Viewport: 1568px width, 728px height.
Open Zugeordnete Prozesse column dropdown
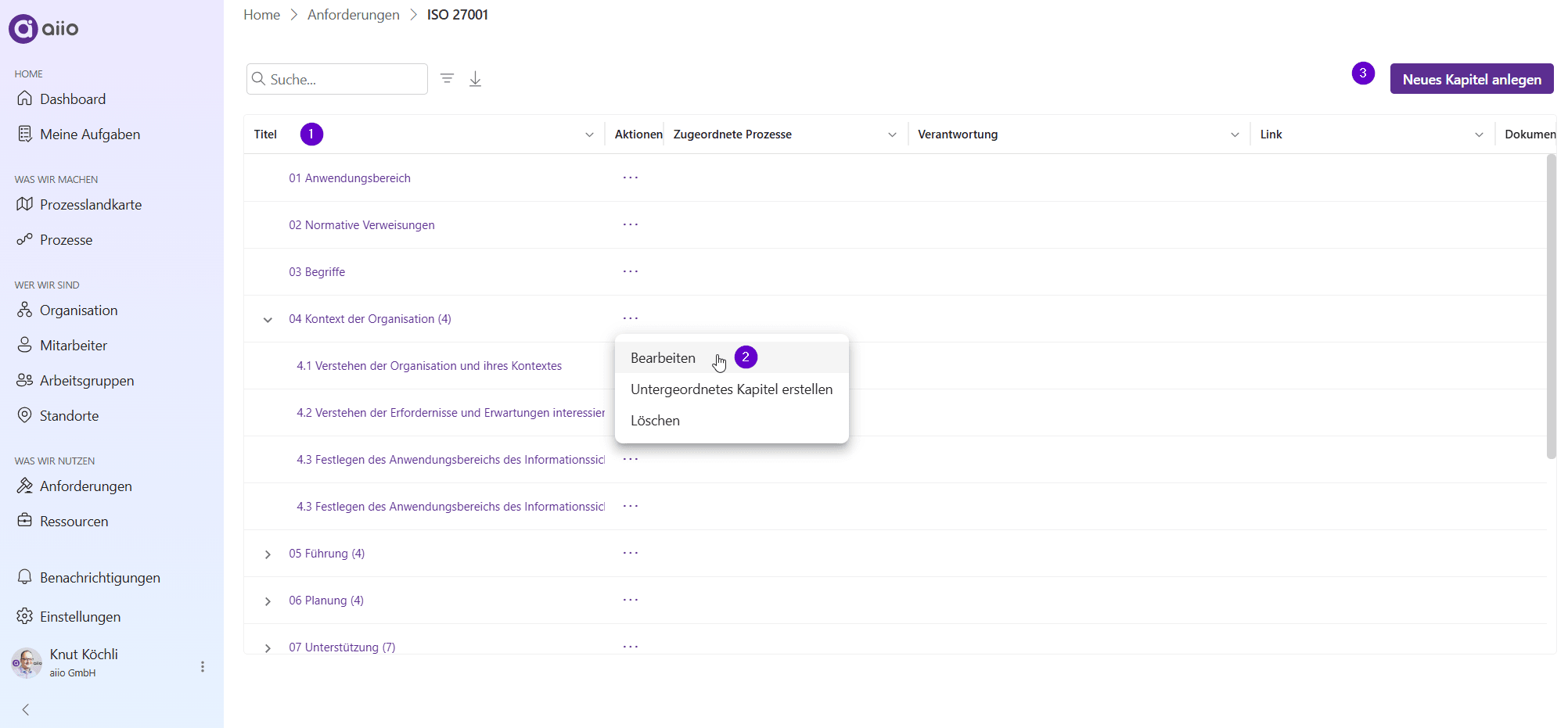coord(892,134)
